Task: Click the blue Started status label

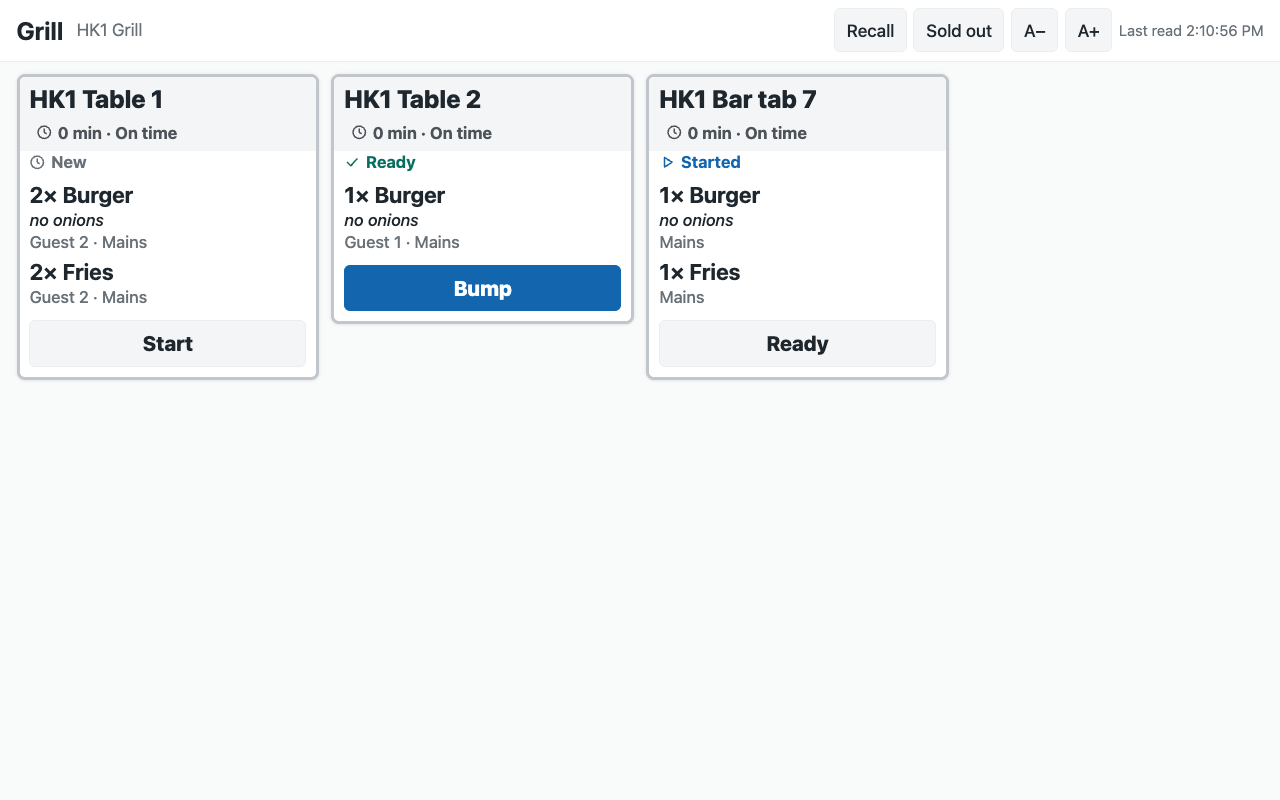Action: click(711, 162)
